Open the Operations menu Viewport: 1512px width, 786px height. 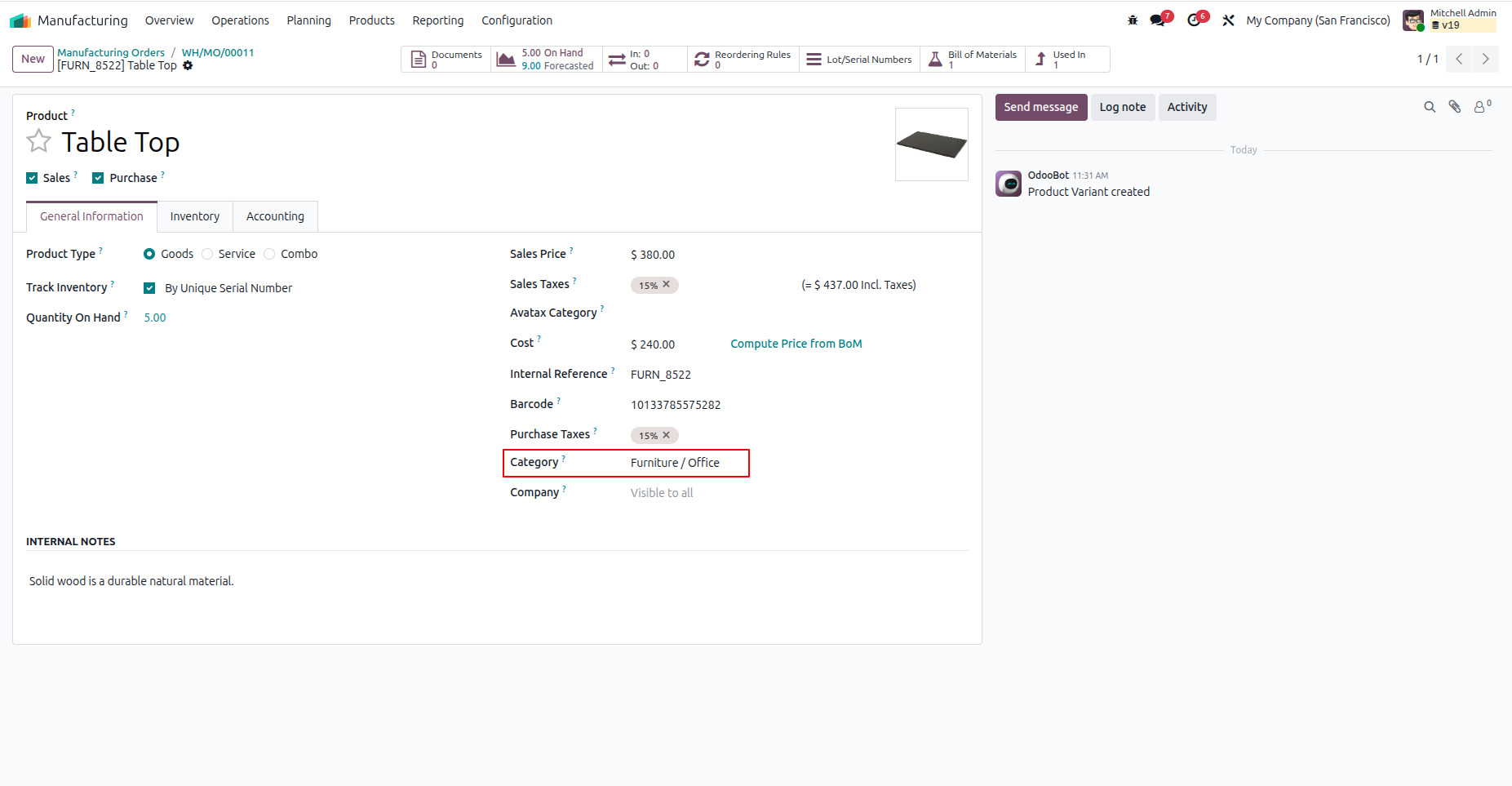tap(240, 20)
